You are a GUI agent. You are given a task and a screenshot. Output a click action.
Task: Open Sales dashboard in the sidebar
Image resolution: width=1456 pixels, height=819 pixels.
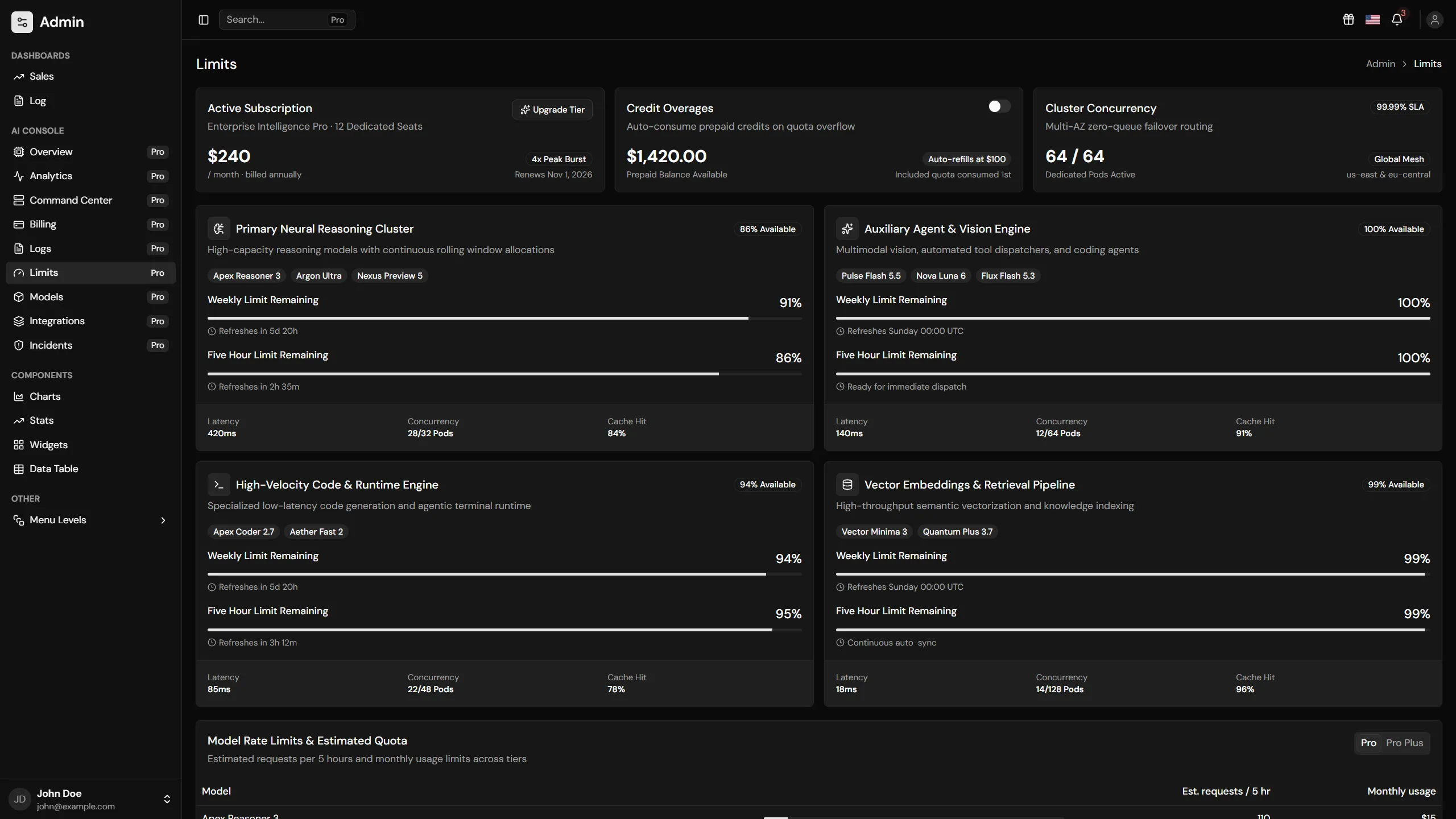[x=91, y=76]
